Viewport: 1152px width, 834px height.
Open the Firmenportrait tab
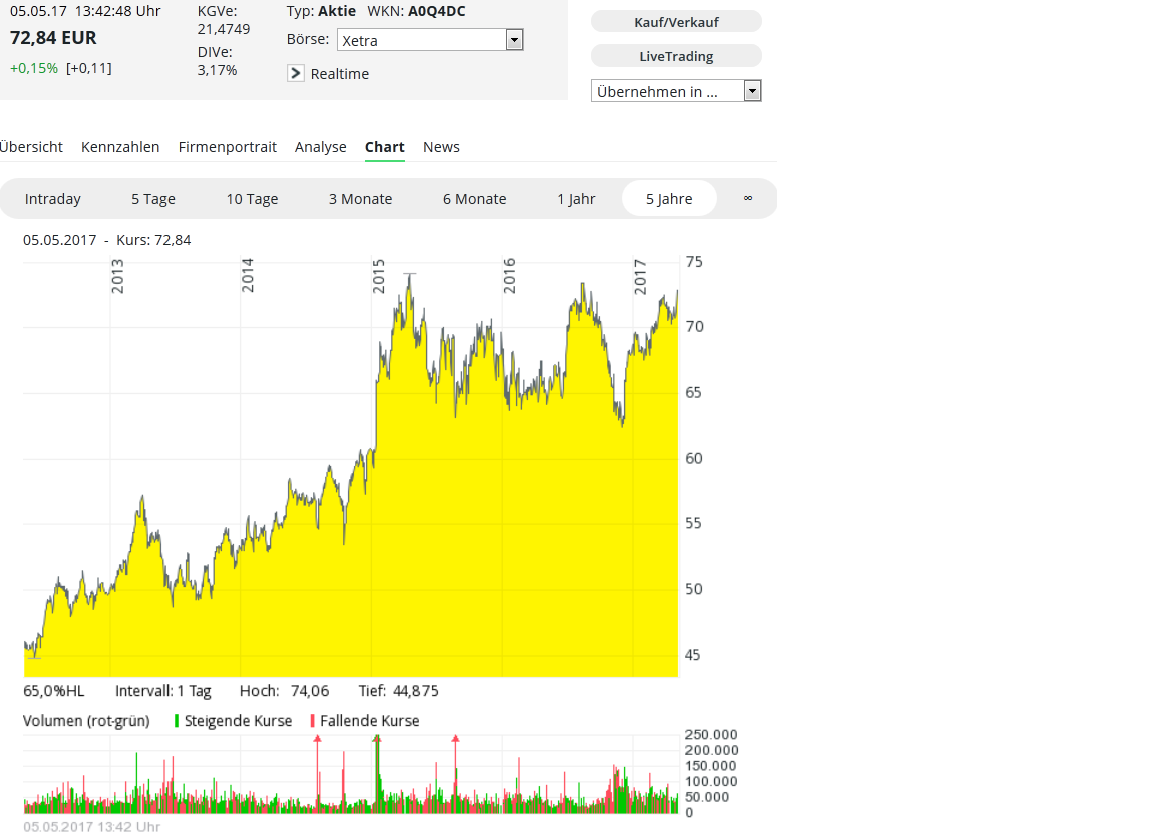[x=227, y=147]
